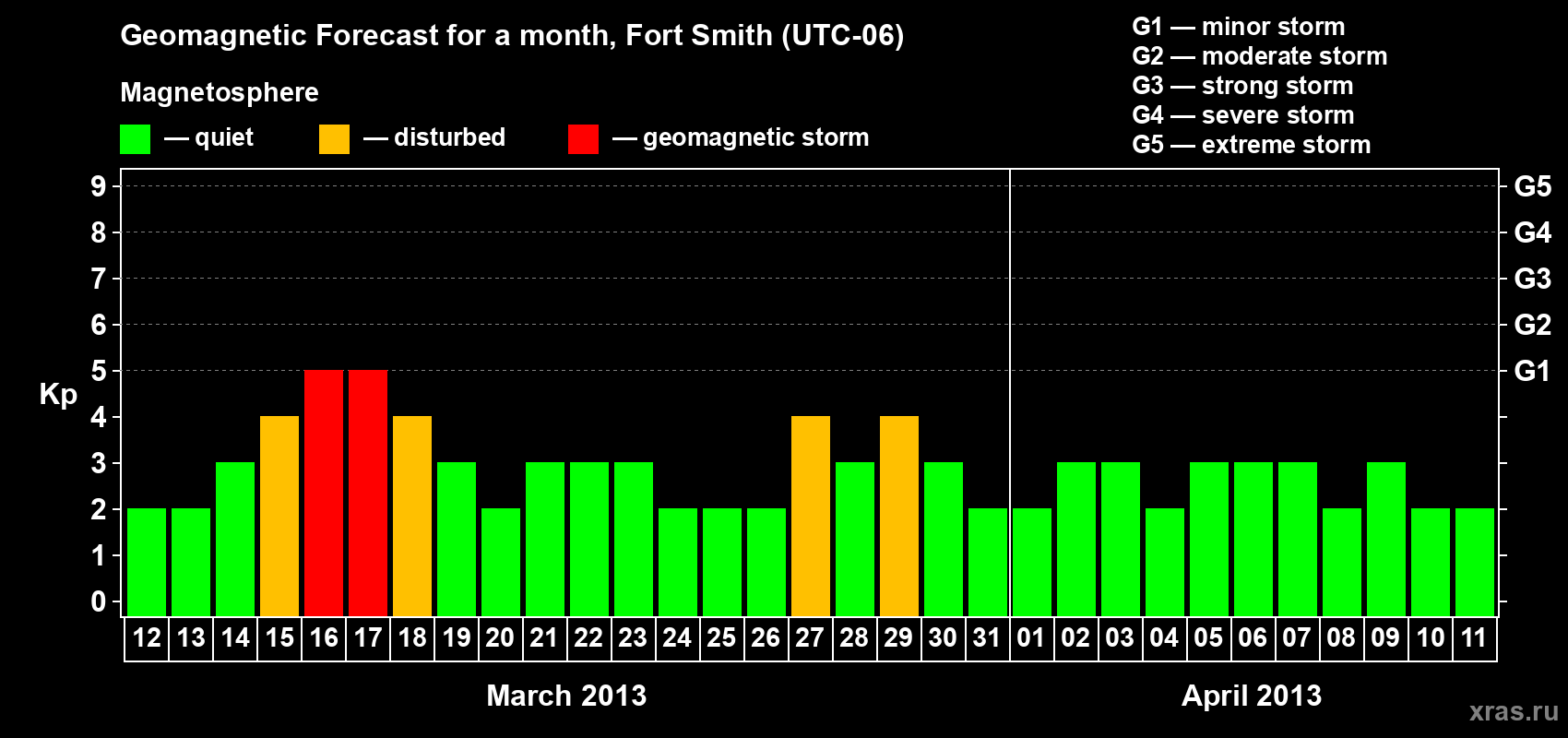This screenshot has width=1568, height=738.
Task: Click the 'G3 — strong storm' legend text
Action: (1242, 86)
